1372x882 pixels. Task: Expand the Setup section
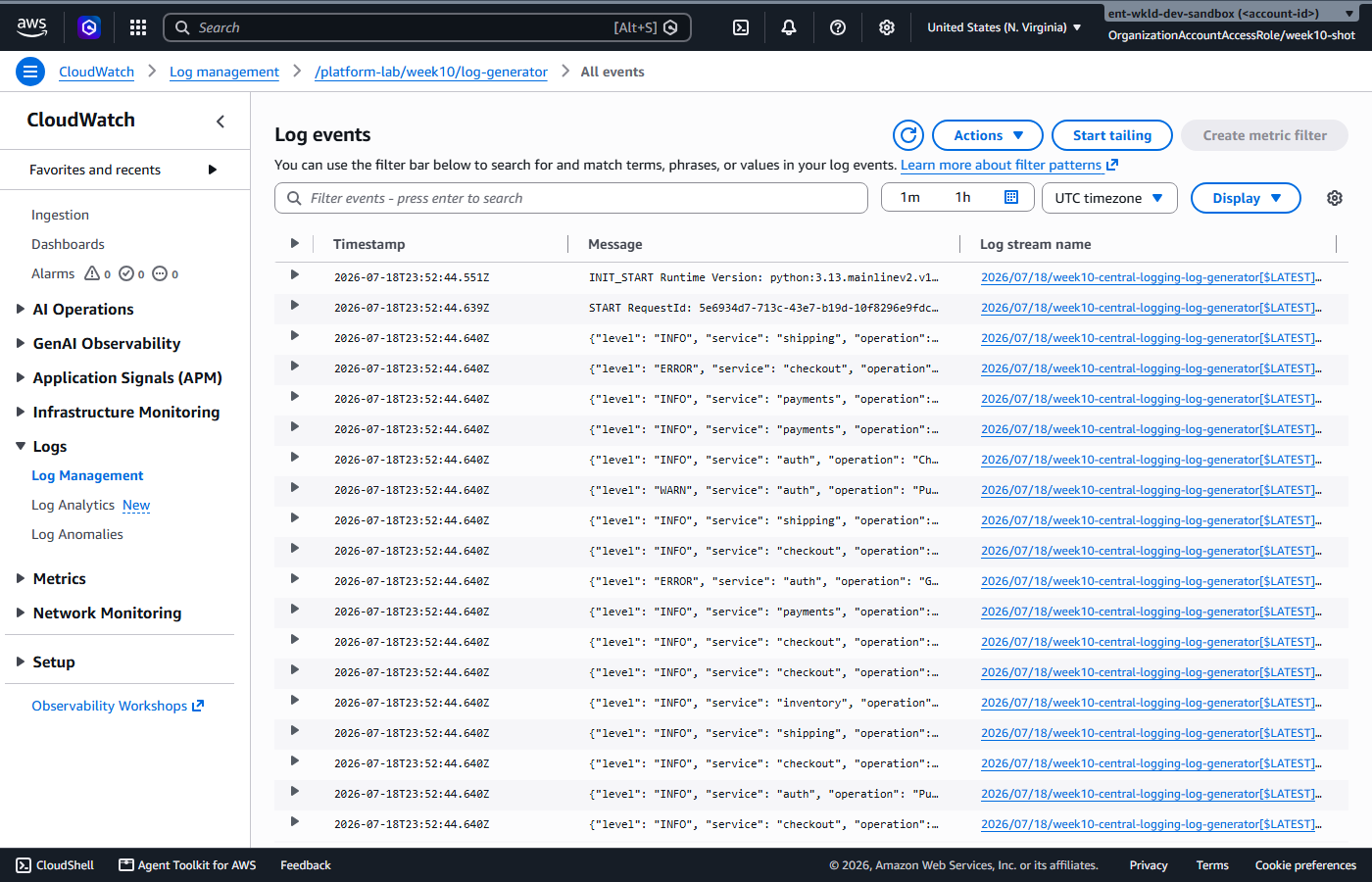pos(21,661)
